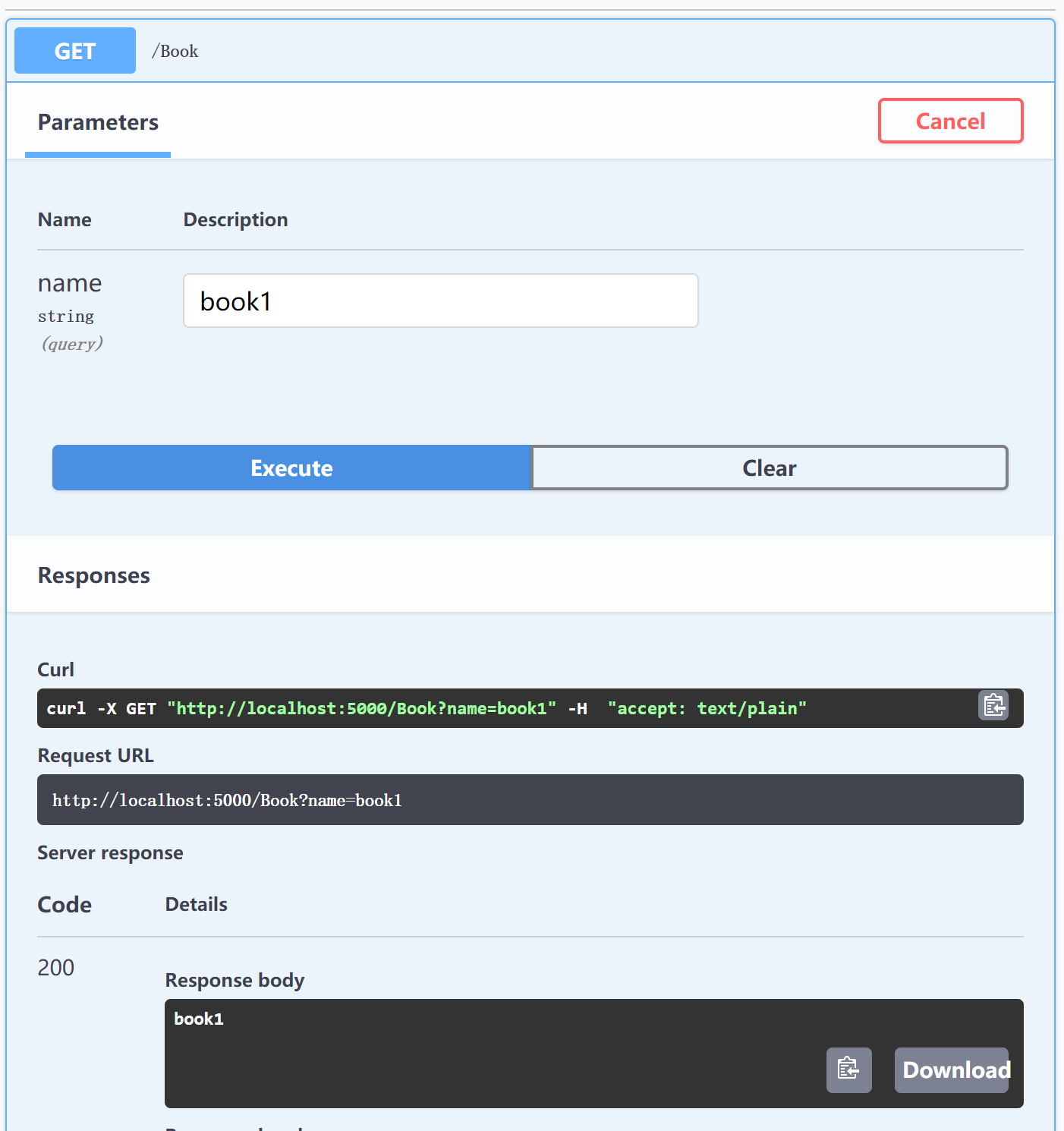The width and height of the screenshot is (1064, 1131).
Task: Cancel the try-it-out mode
Action: 950,121
